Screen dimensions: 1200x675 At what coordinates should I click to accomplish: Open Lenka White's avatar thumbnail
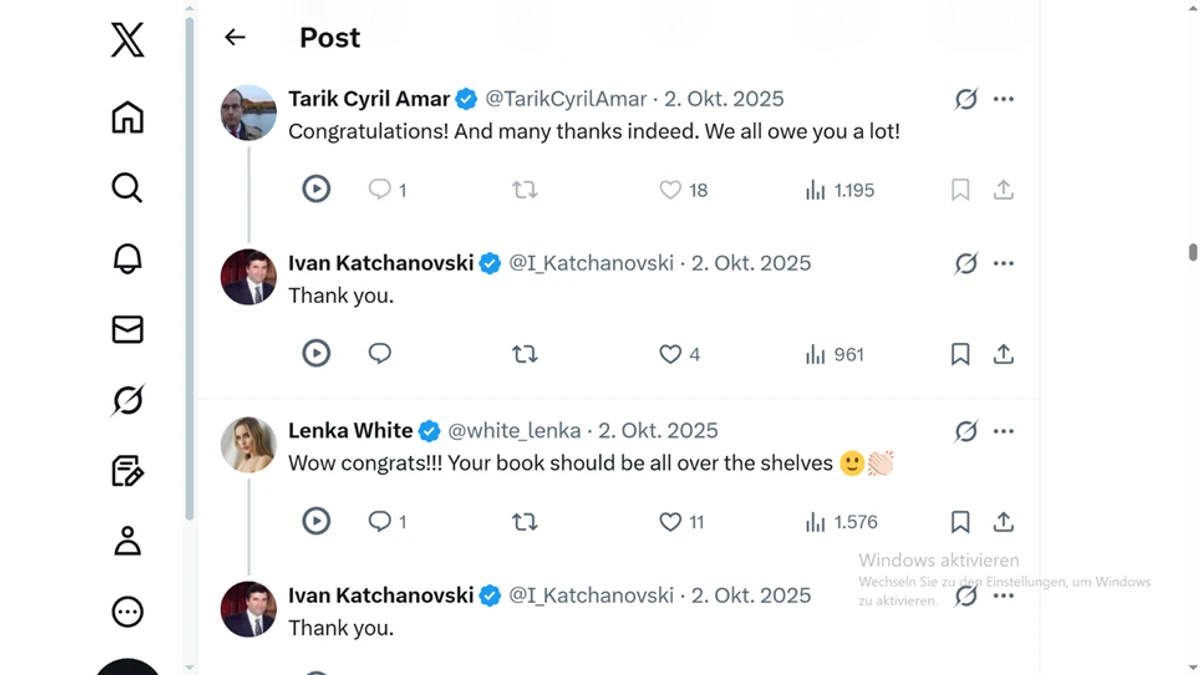pyautogui.click(x=248, y=445)
